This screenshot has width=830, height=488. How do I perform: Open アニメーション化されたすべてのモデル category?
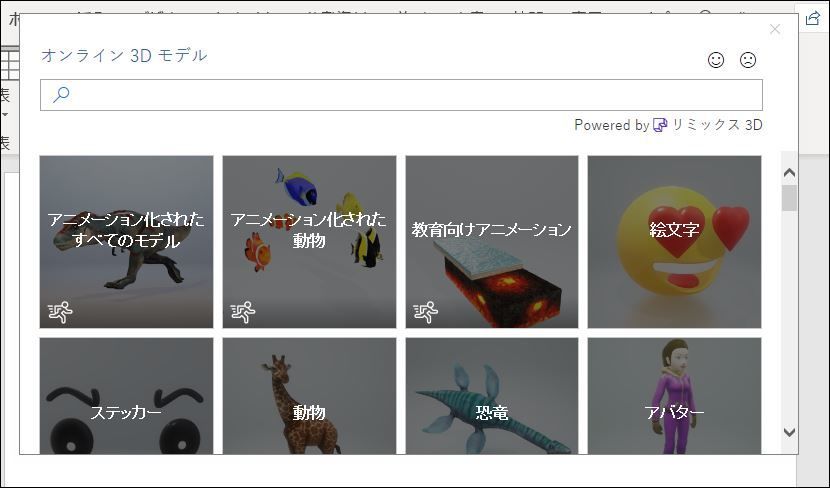127,242
